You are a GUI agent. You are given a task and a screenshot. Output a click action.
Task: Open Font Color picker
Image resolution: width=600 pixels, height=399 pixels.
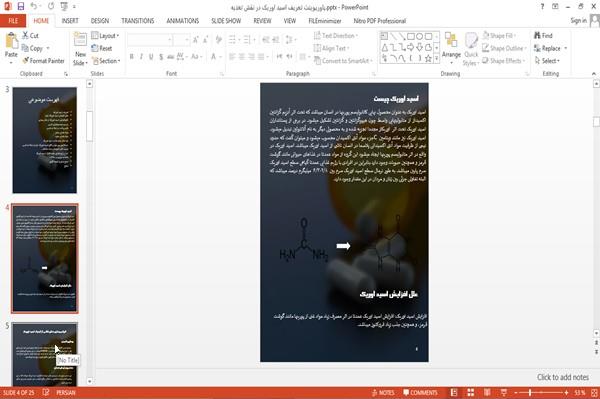pos(215,57)
